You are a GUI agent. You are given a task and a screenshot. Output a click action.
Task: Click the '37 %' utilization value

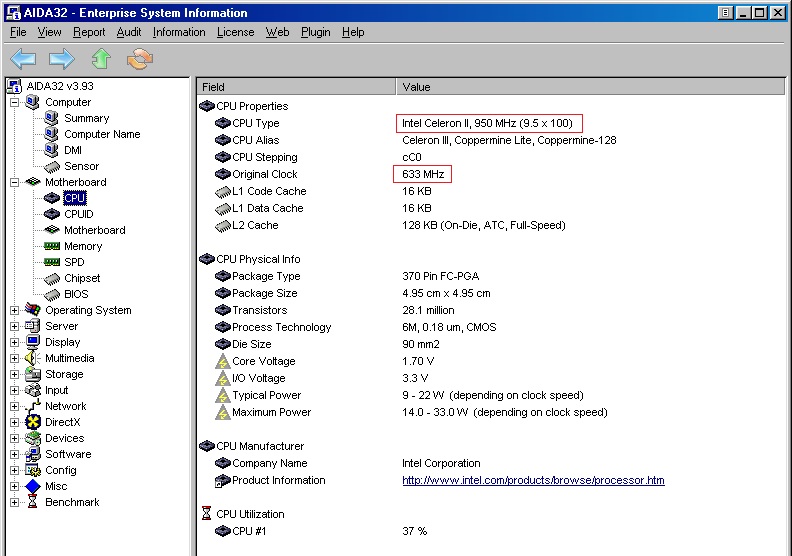click(414, 531)
